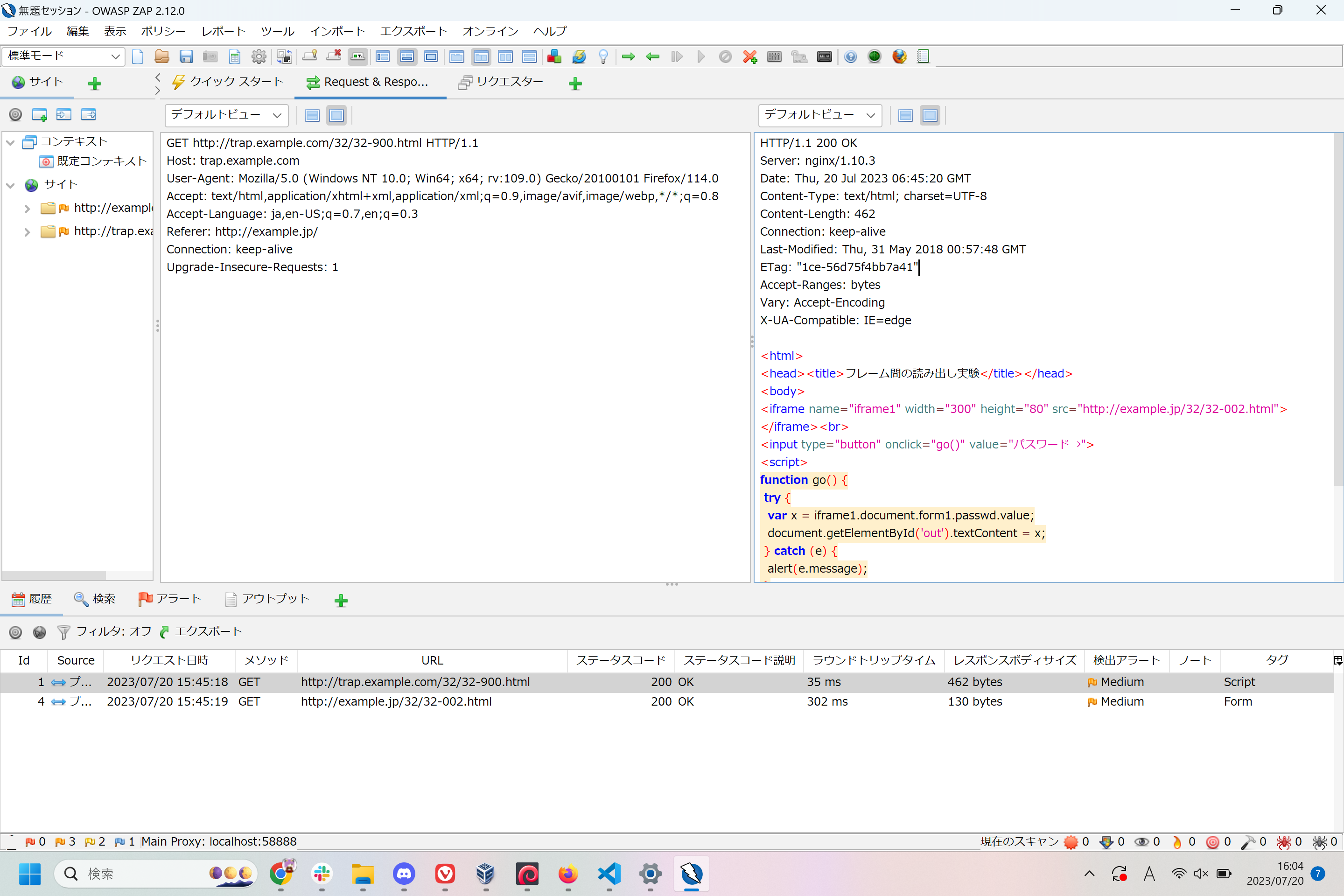The height and width of the screenshot is (896, 1344).
Task: Expand the http://trap.example site node
Action: [x=27, y=232]
